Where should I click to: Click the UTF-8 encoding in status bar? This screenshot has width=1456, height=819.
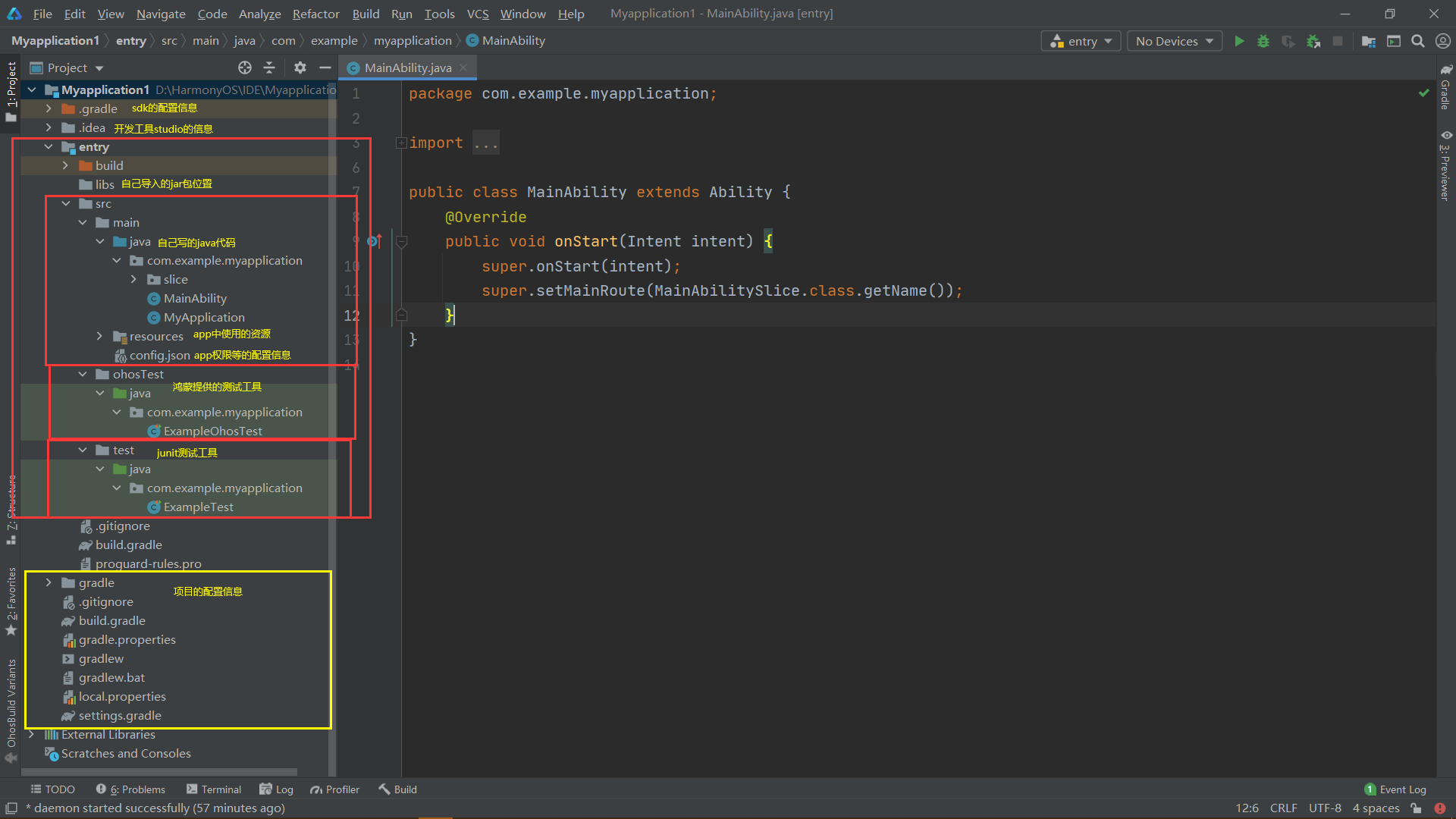click(1325, 808)
